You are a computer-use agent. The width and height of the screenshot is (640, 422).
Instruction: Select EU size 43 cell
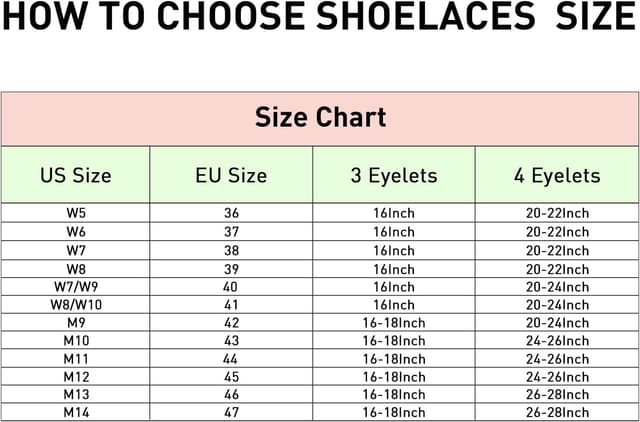click(231, 340)
